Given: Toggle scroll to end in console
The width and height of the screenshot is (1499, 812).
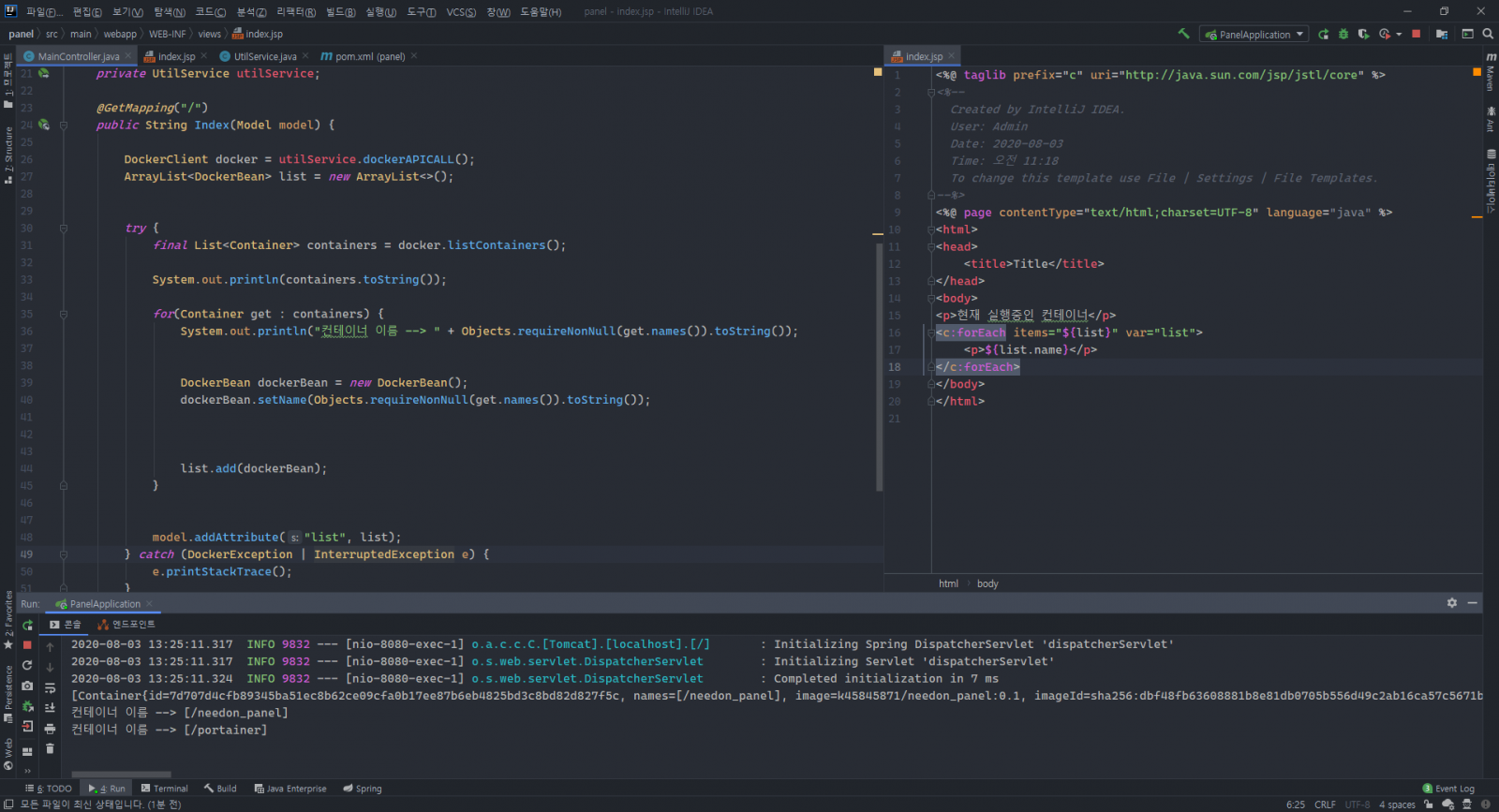Looking at the screenshot, I should [51, 708].
